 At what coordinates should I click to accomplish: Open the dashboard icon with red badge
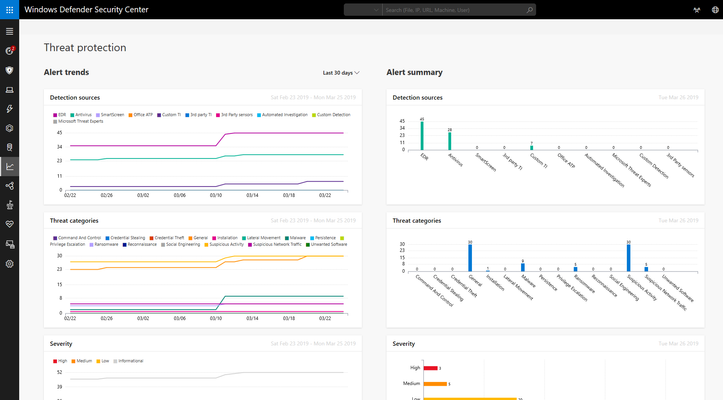[x=9, y=51]
